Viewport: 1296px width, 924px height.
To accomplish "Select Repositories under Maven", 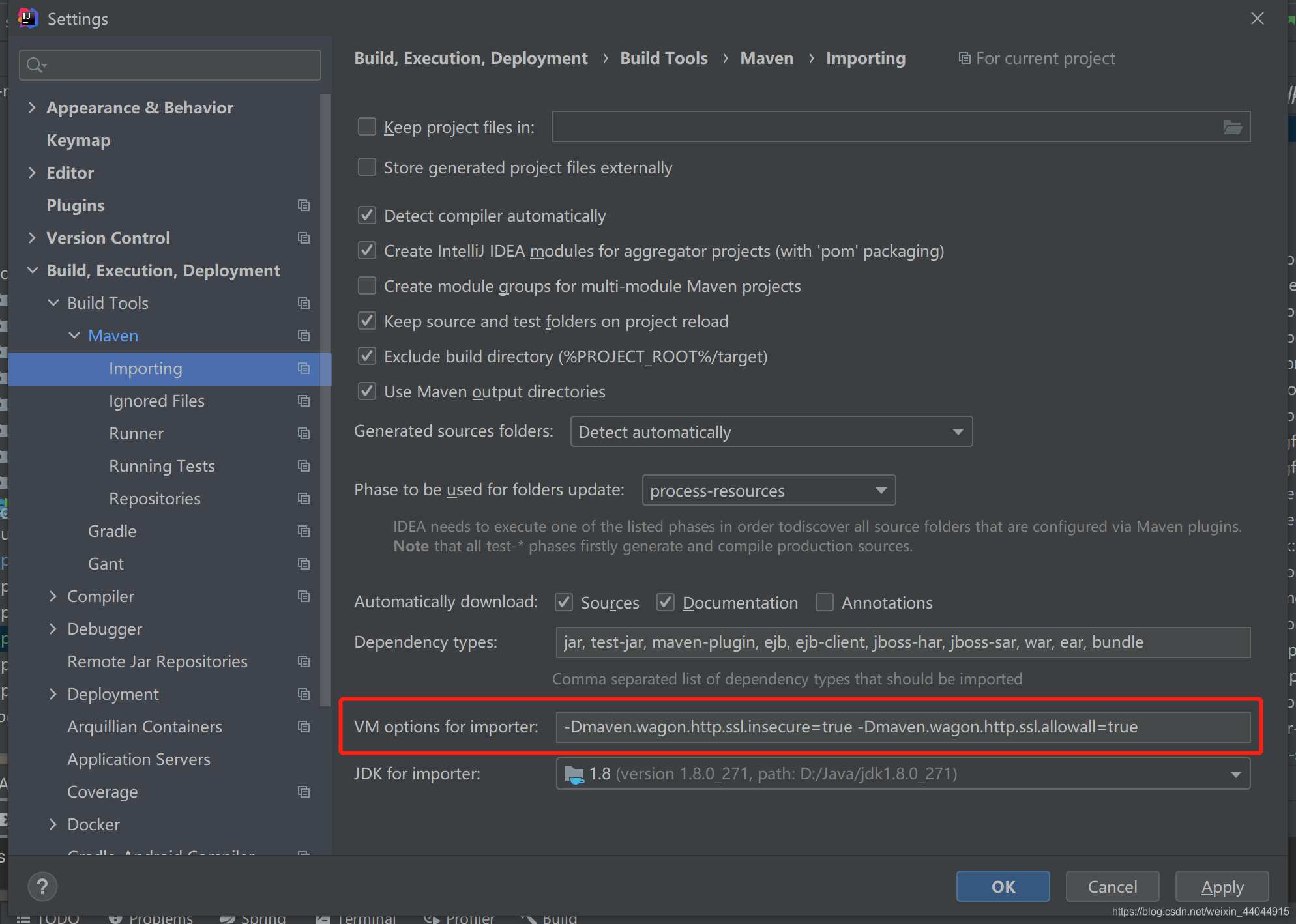I will pyautogui.click(x=155, y=498).
